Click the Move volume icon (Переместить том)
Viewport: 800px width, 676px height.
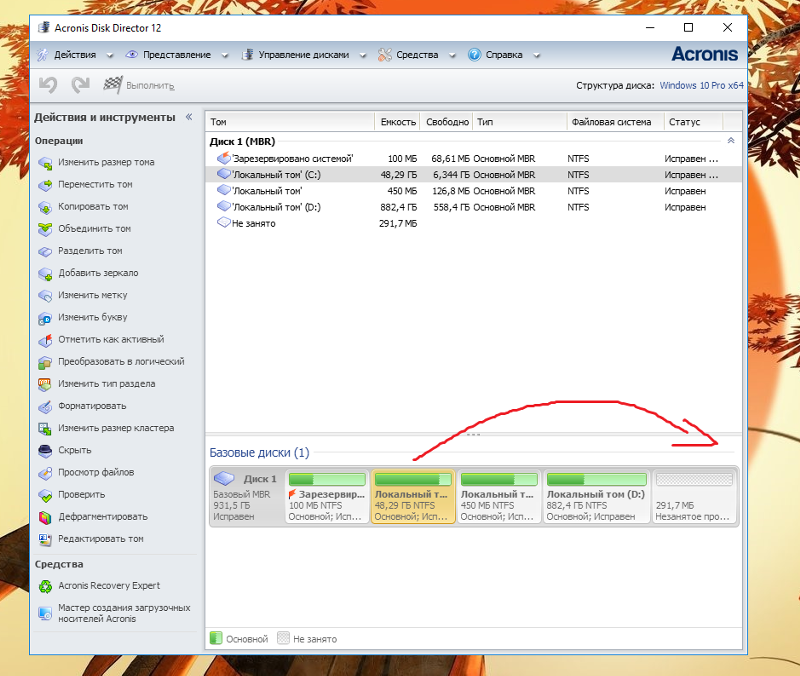tap(45, 185)
